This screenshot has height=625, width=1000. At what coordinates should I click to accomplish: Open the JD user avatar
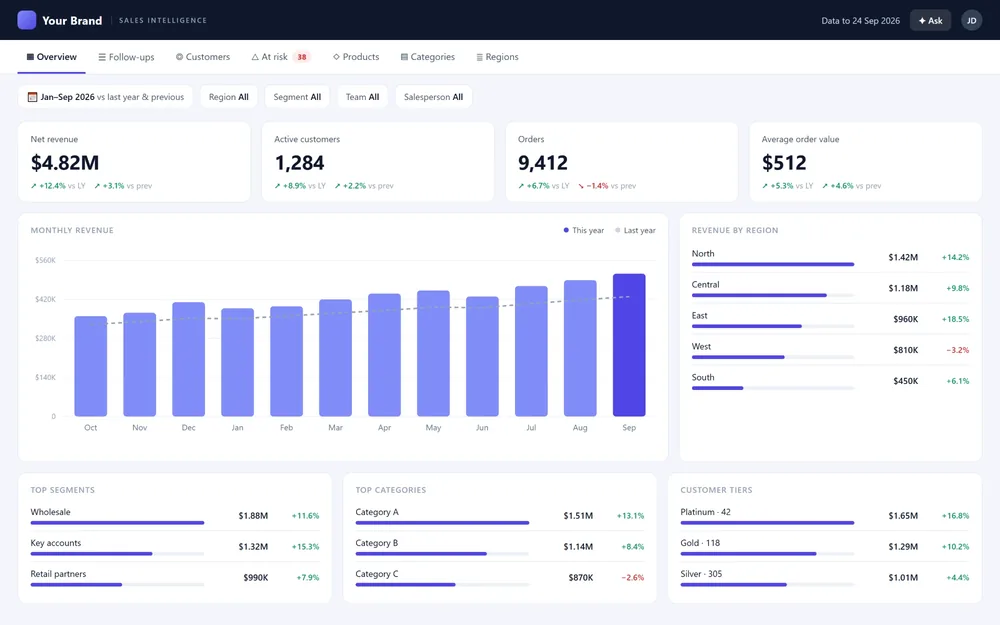[x=971, y=20]
